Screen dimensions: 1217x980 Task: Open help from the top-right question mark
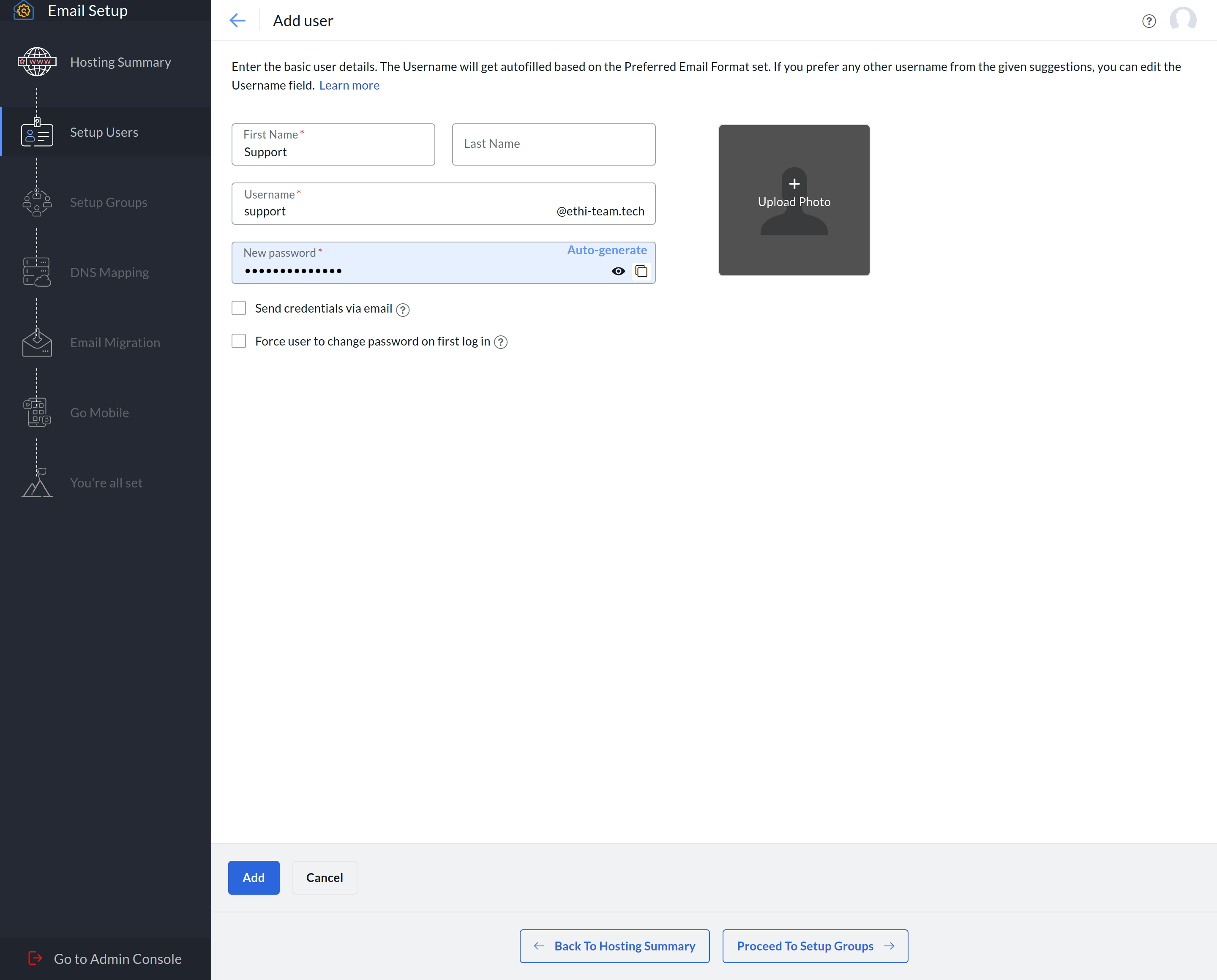tap(1149, 21)
